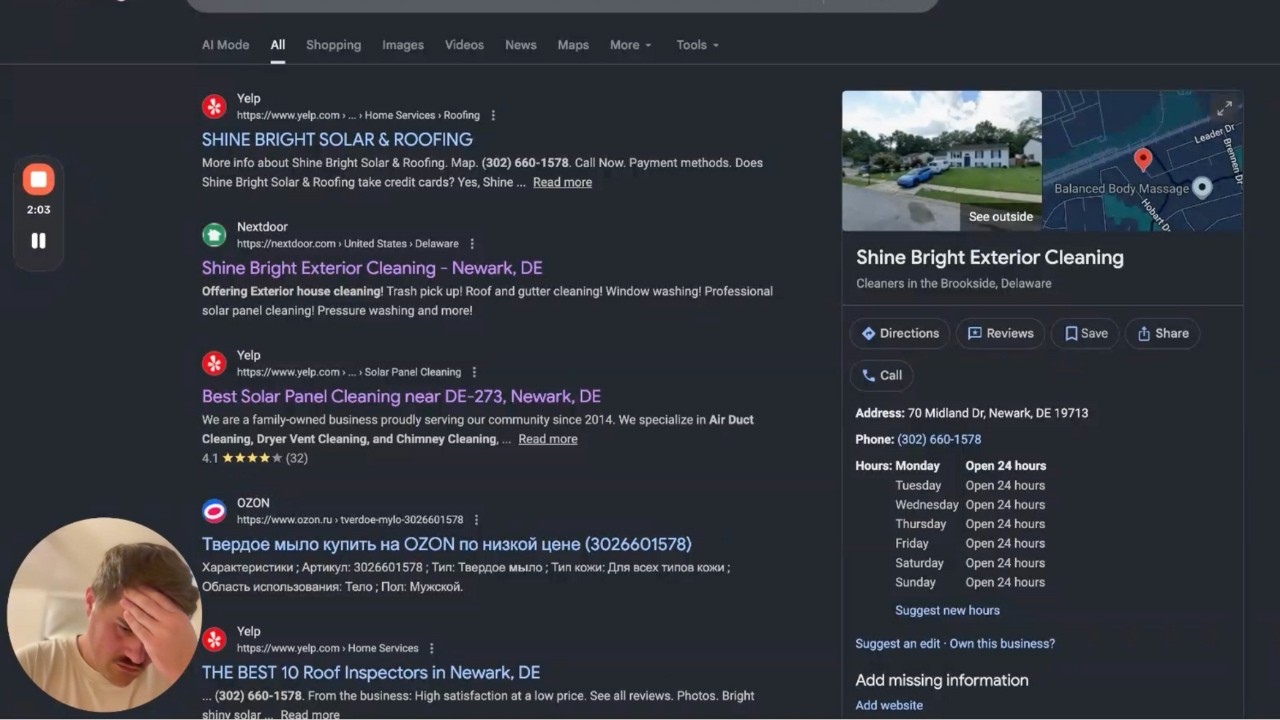
Task: Click the yelp.com Home Services › Roofing URL
Action: (x=358, y=116)
